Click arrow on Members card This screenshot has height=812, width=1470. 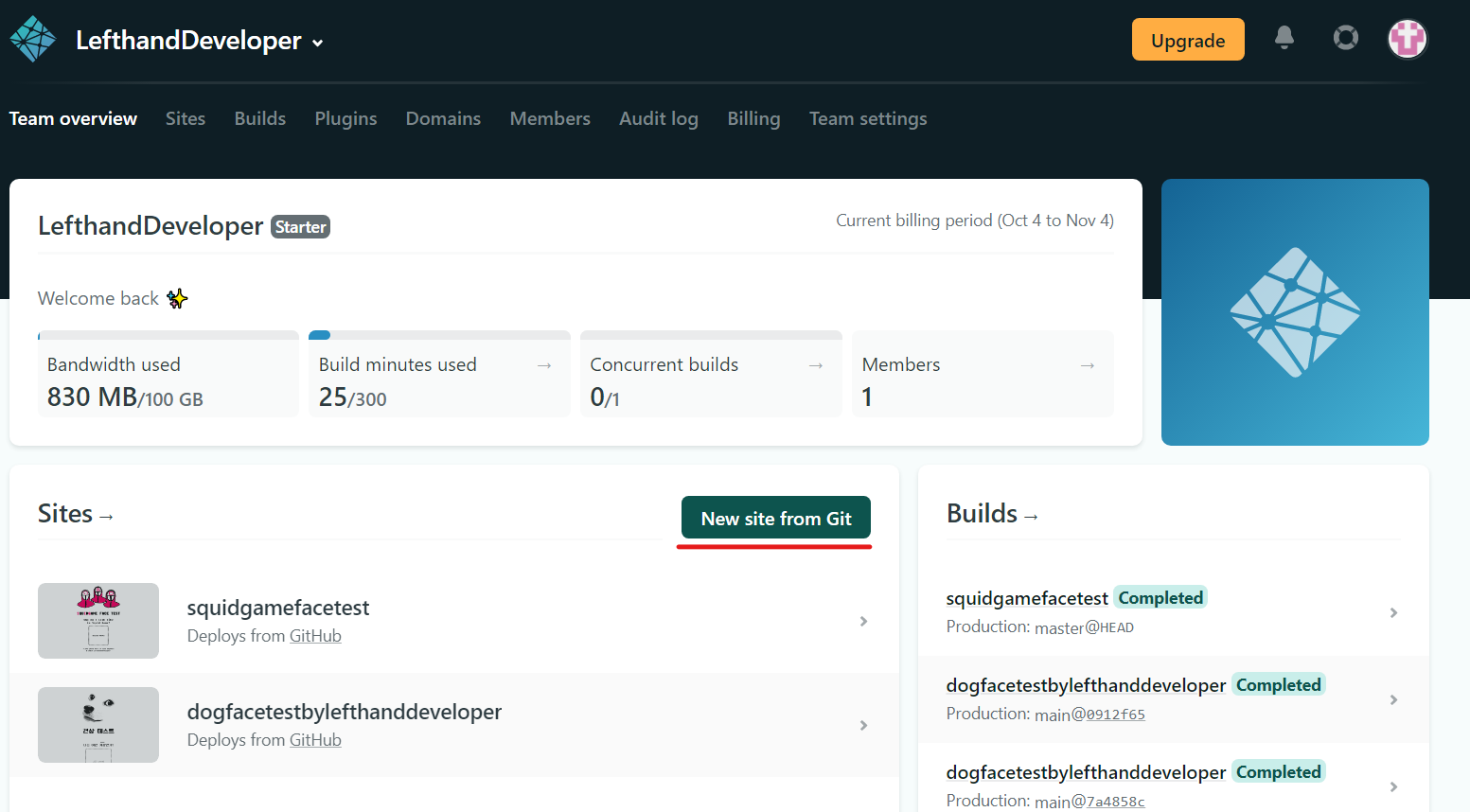pos(1088,365)
